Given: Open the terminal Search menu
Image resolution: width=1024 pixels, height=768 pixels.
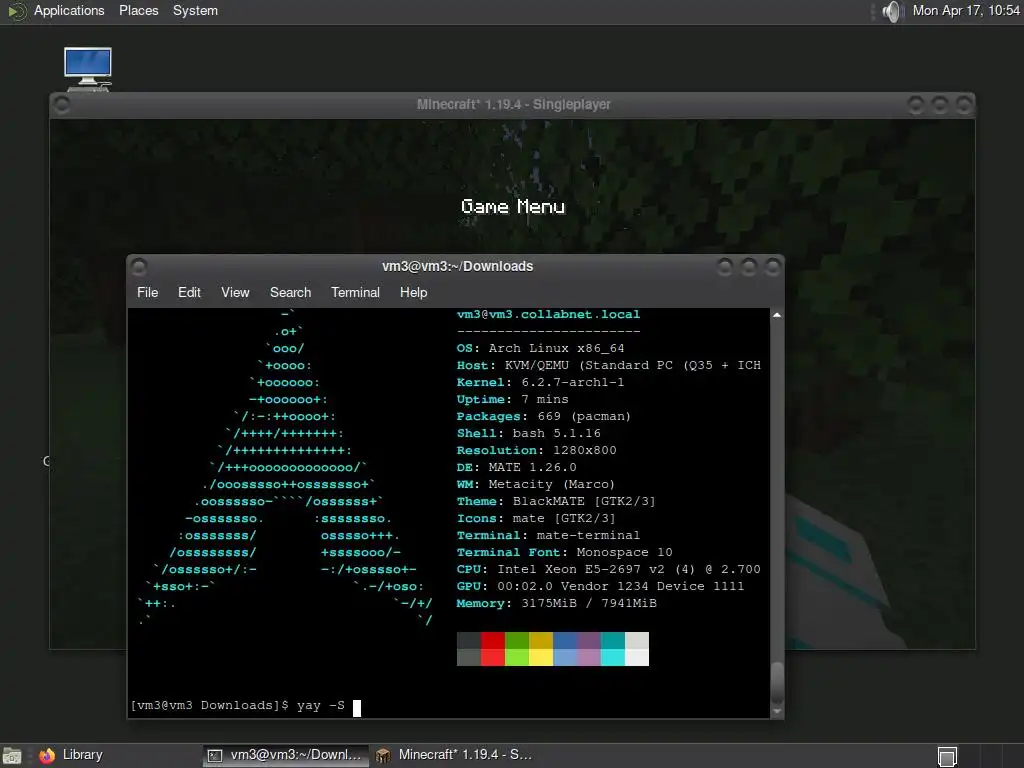Looking at the screenshot, I should click(x=291, y=293).
